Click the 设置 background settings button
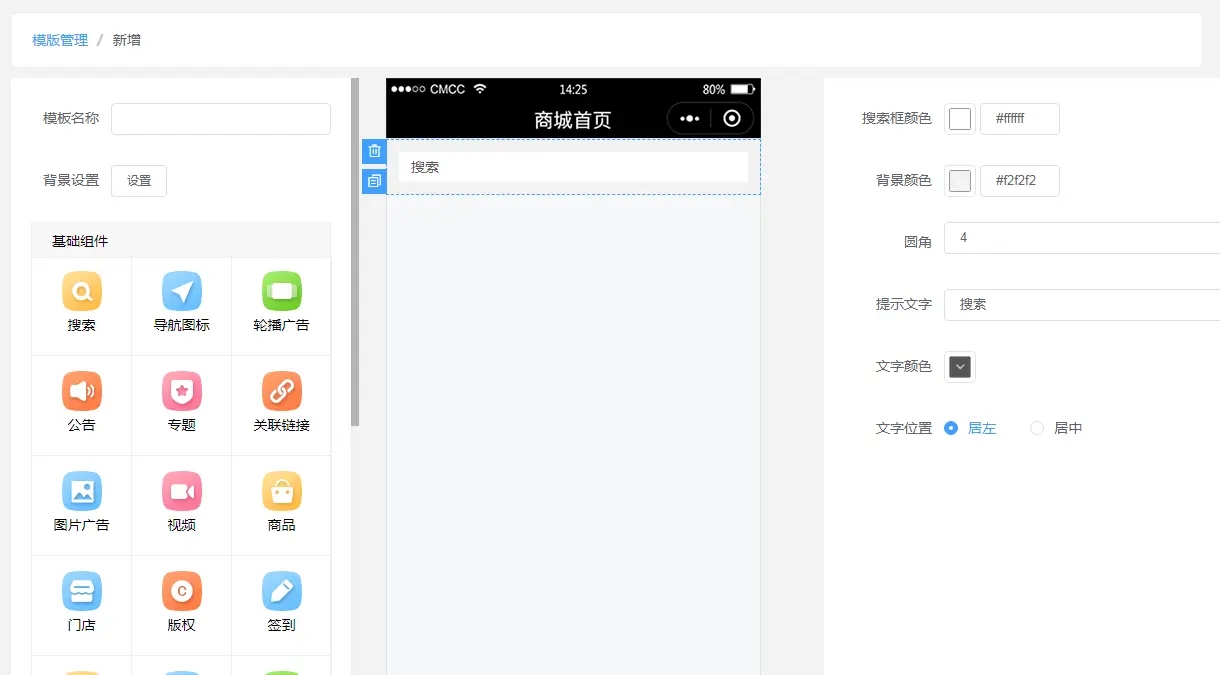Image resolution: width=1220 pixels, height=675 pixels. pos(139,181)
